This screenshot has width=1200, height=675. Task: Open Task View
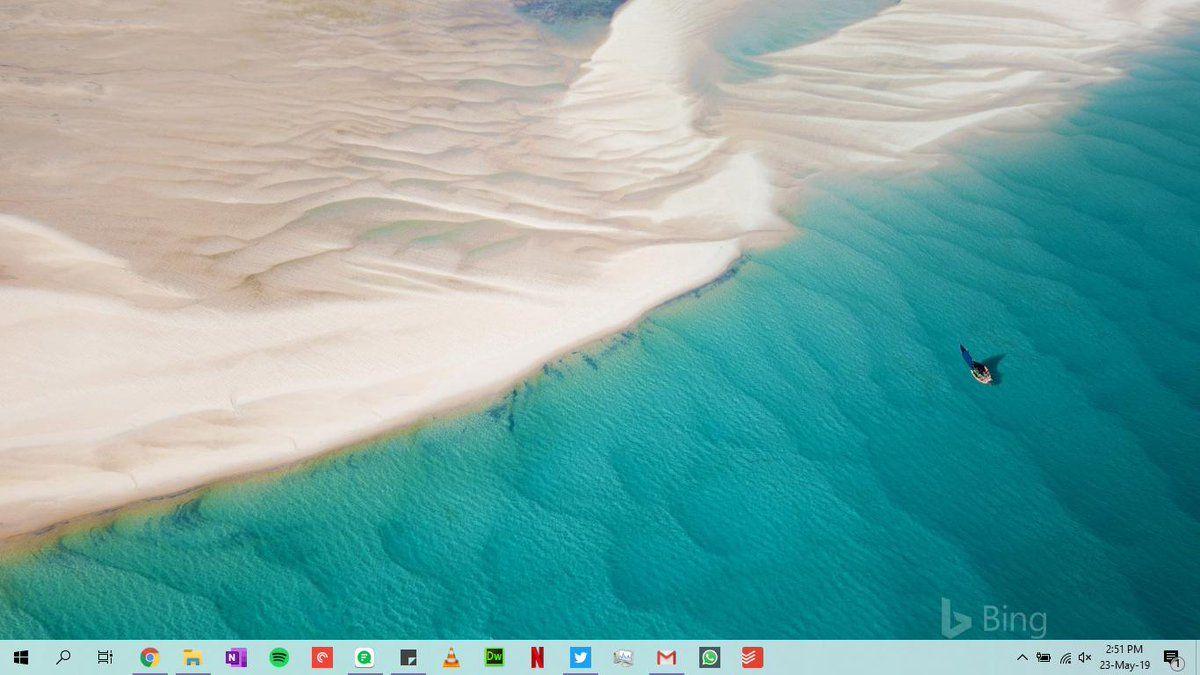click(104, 658)
